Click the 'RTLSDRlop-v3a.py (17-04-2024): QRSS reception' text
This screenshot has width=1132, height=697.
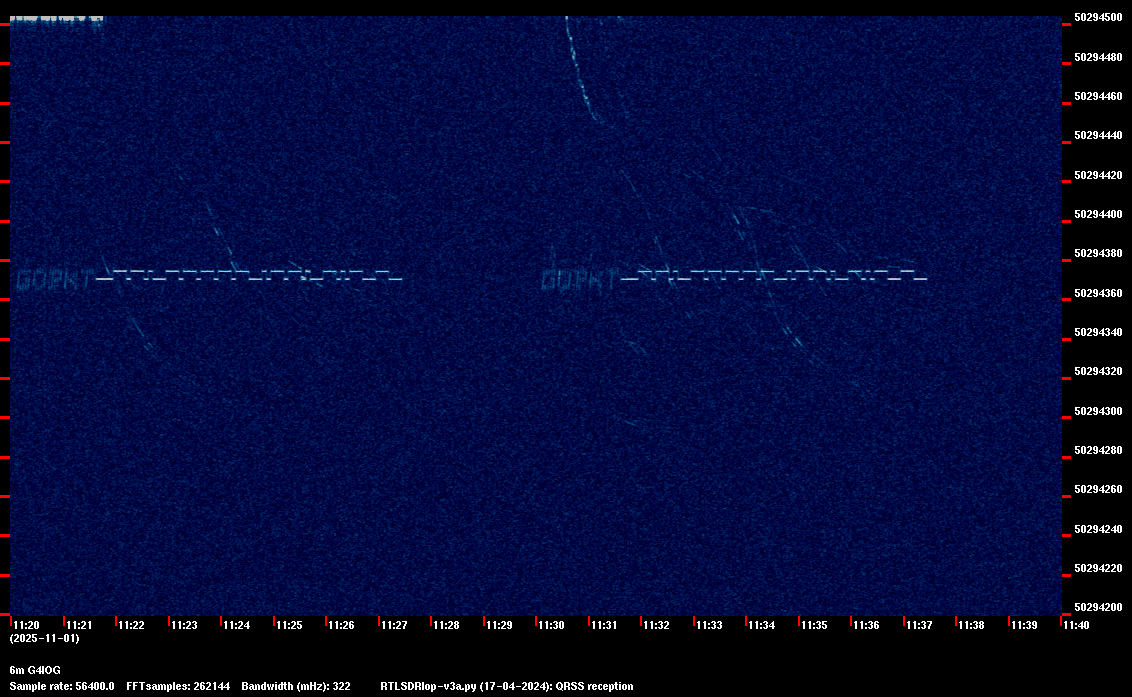click(507, 686)
